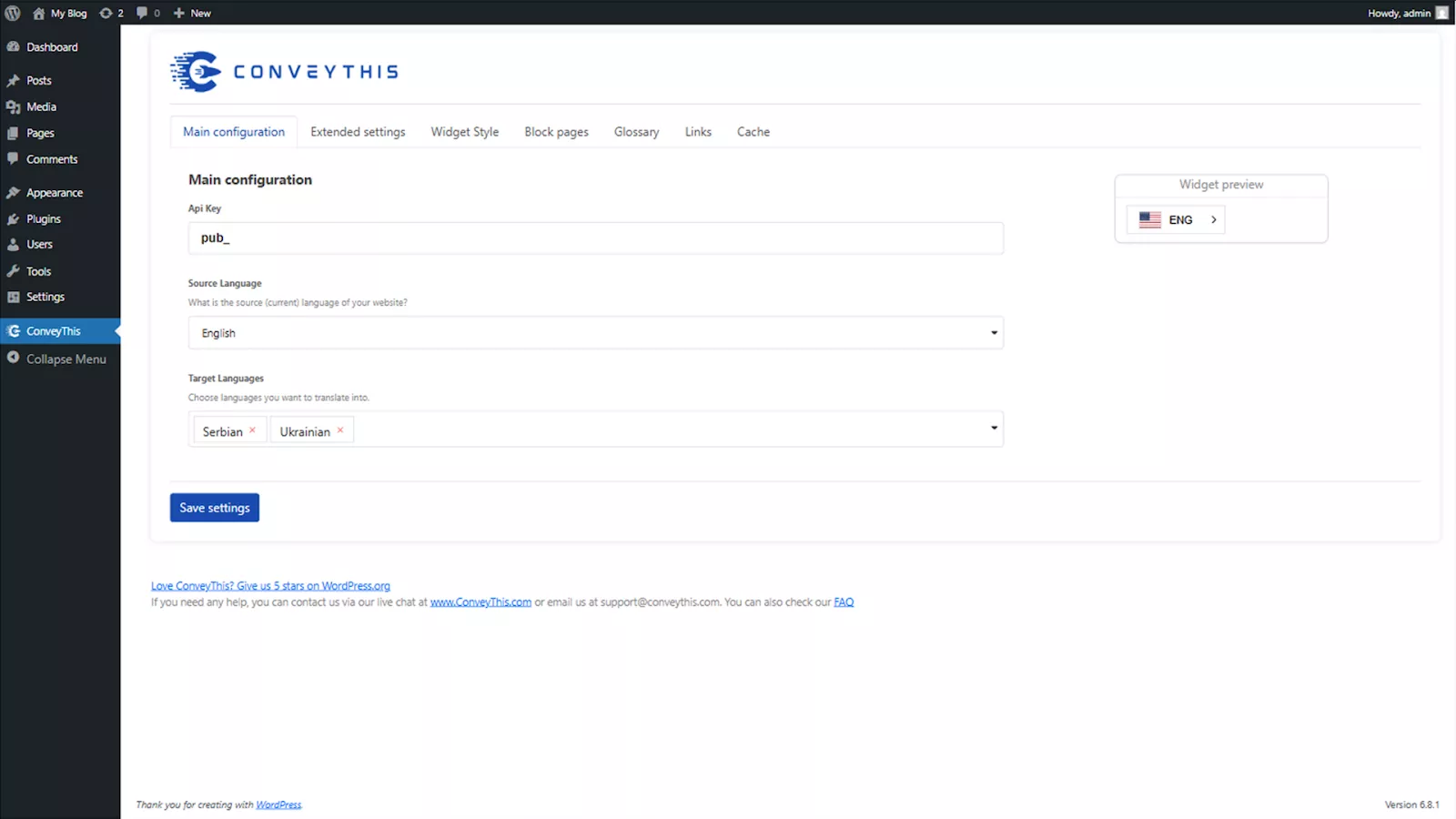Click the ConveyThis logo at top
Viewport: 1456px width, 819px height.
pos(284,72)
